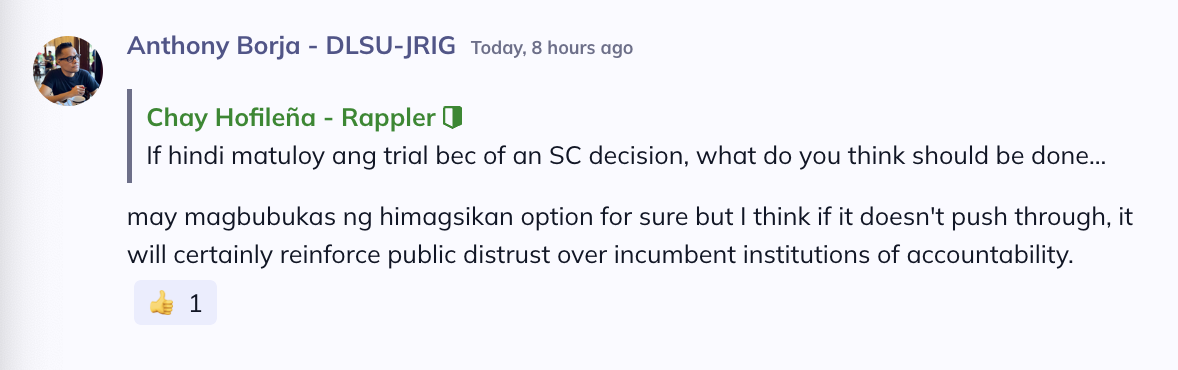Click the reply line beginning "may magbubukas ng himagsikan"
Viewport: 1178px width, 370px height.
(630, 219)
